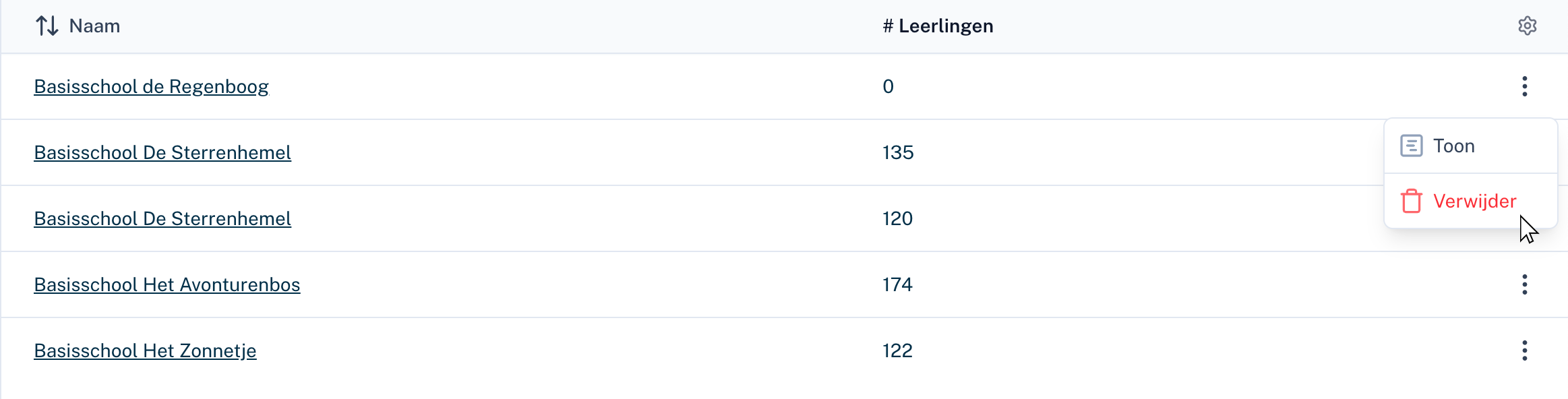Open three-dot menu for Basisschool de Regenboog
Viewport: 1568px width, 399px height.
point(1524,86)
